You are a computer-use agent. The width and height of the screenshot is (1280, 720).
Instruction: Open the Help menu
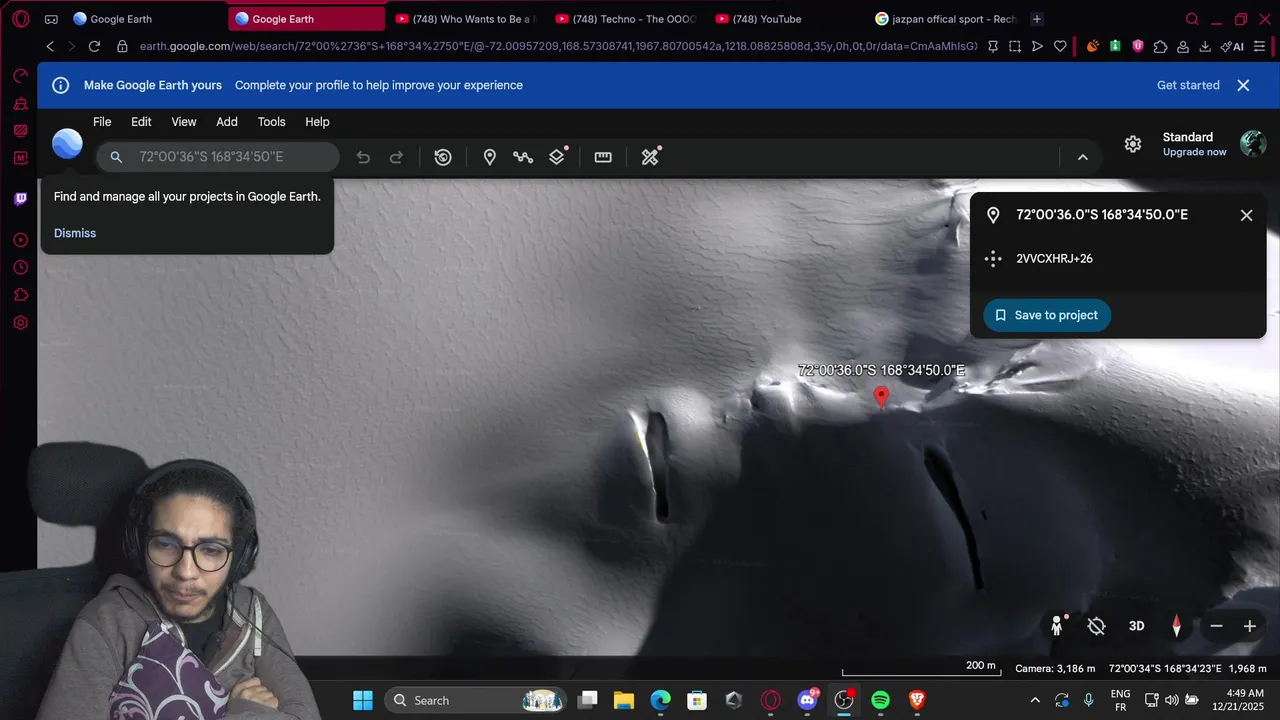pyautogui.click(x=317, y=122)
